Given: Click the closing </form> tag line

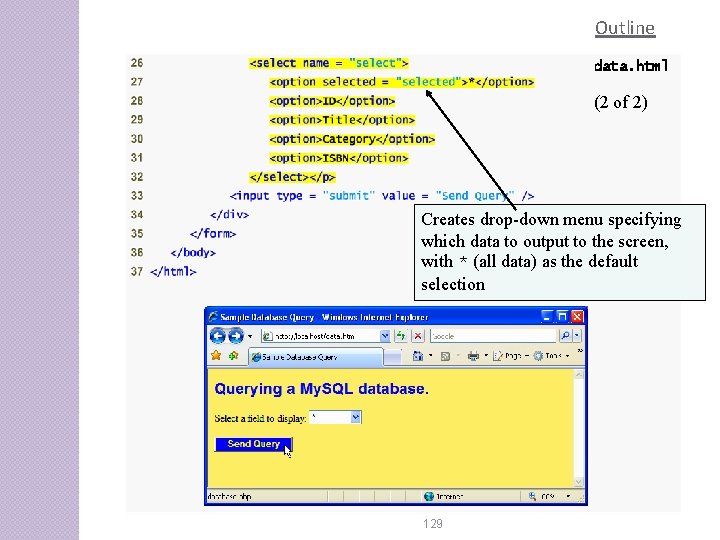Looking at the screenshot, I should point(213,234).
